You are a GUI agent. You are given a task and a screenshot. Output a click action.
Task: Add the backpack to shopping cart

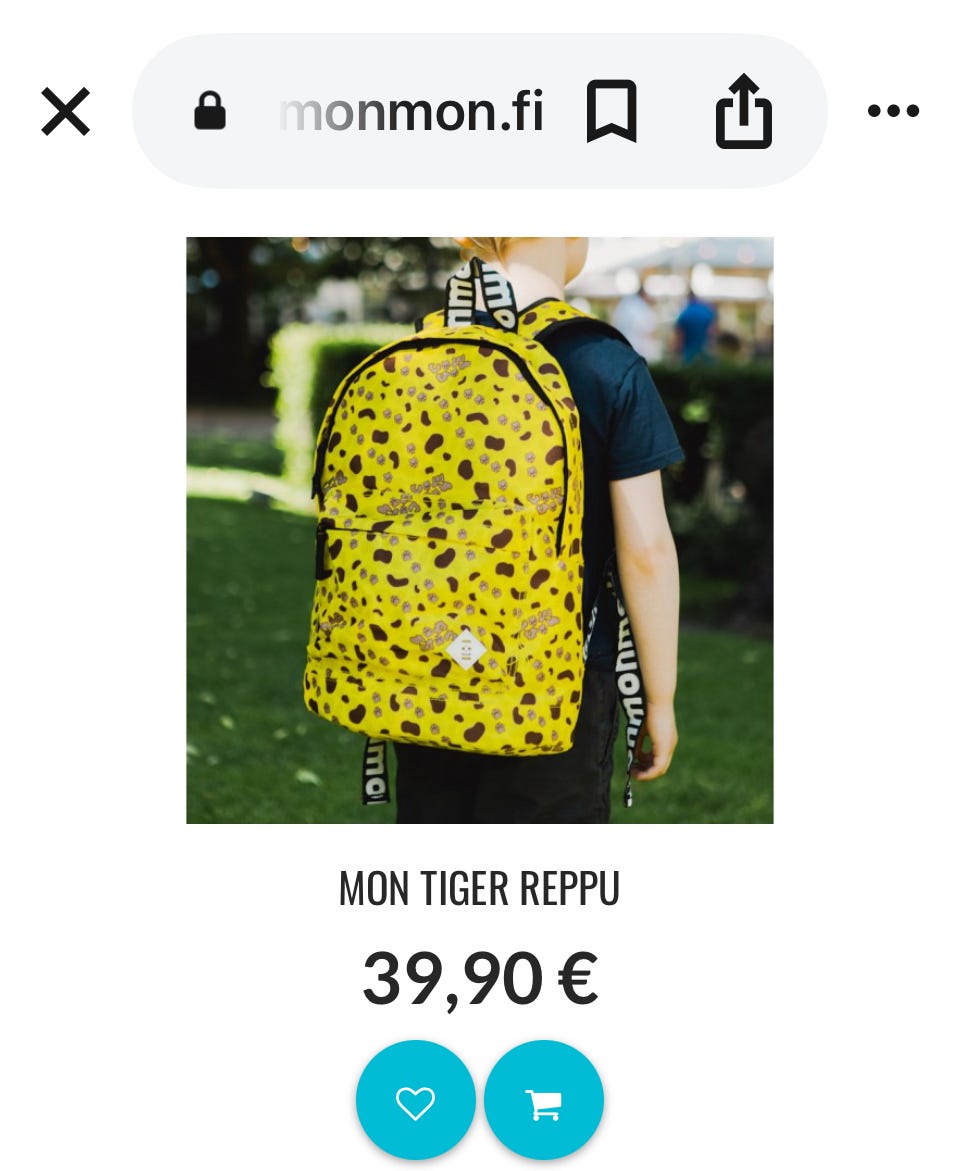544,1099
